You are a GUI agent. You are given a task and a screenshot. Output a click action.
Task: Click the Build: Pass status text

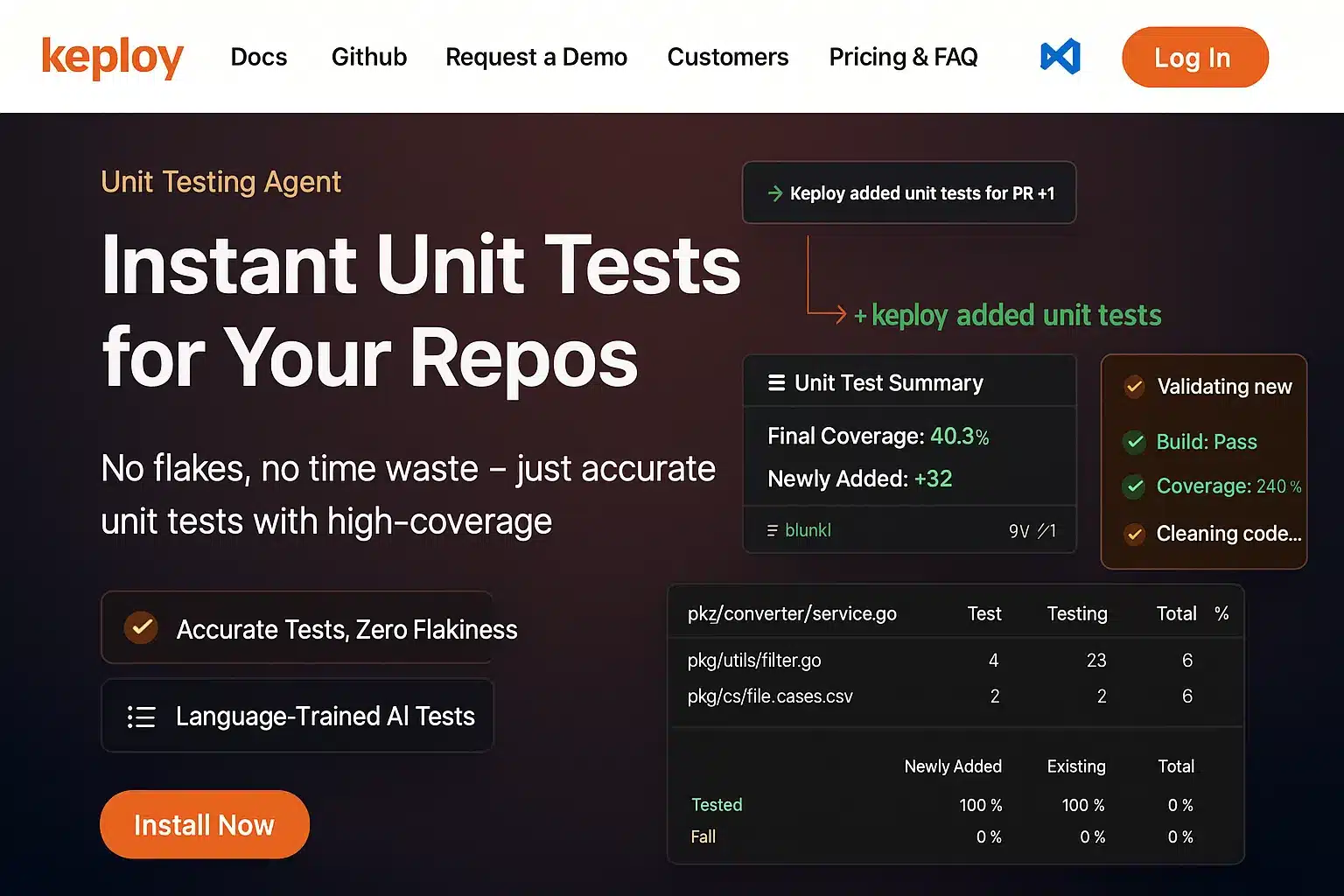pos(1207,442)
